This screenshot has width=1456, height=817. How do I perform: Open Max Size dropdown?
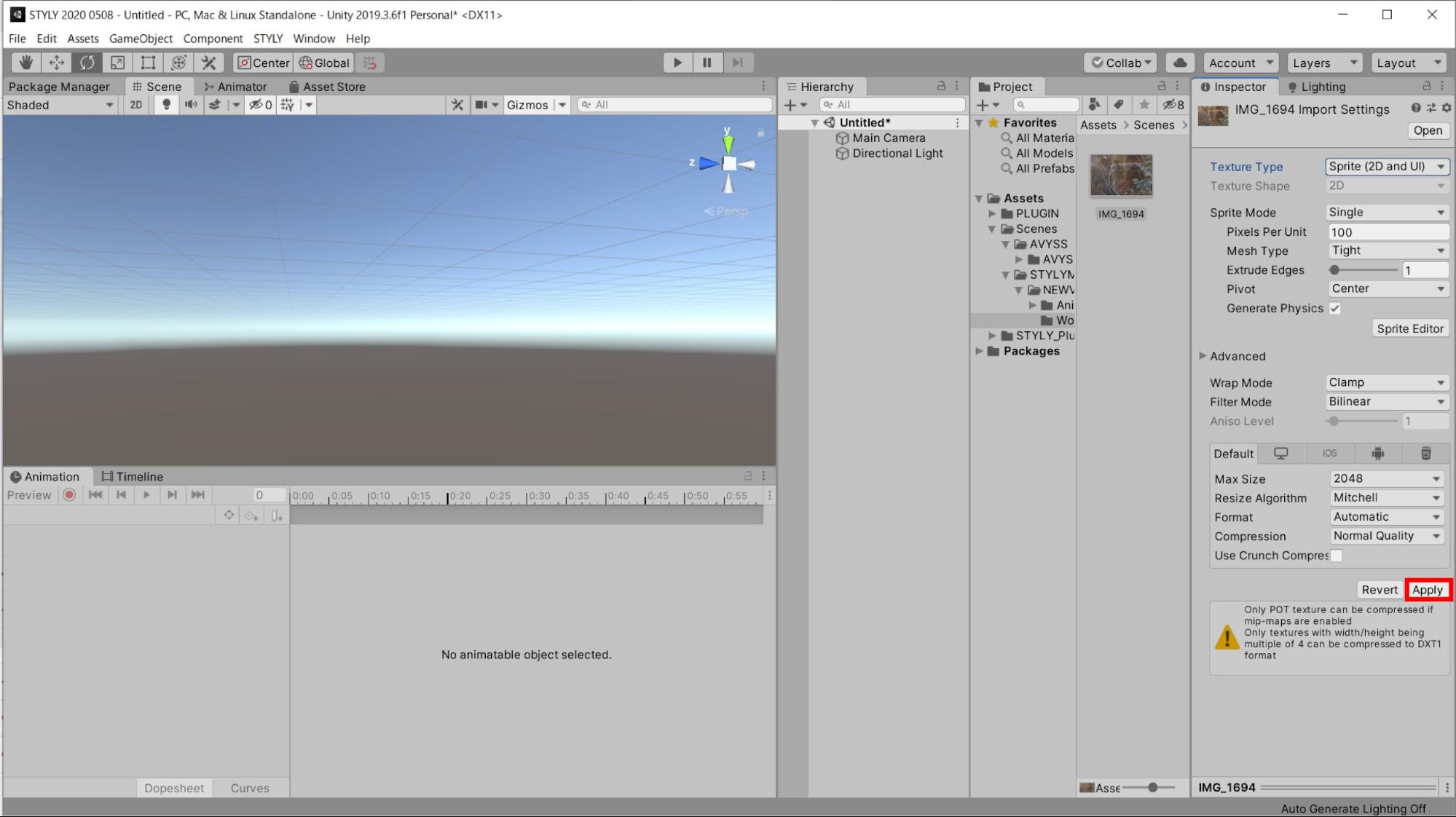tap(1387, 479)
